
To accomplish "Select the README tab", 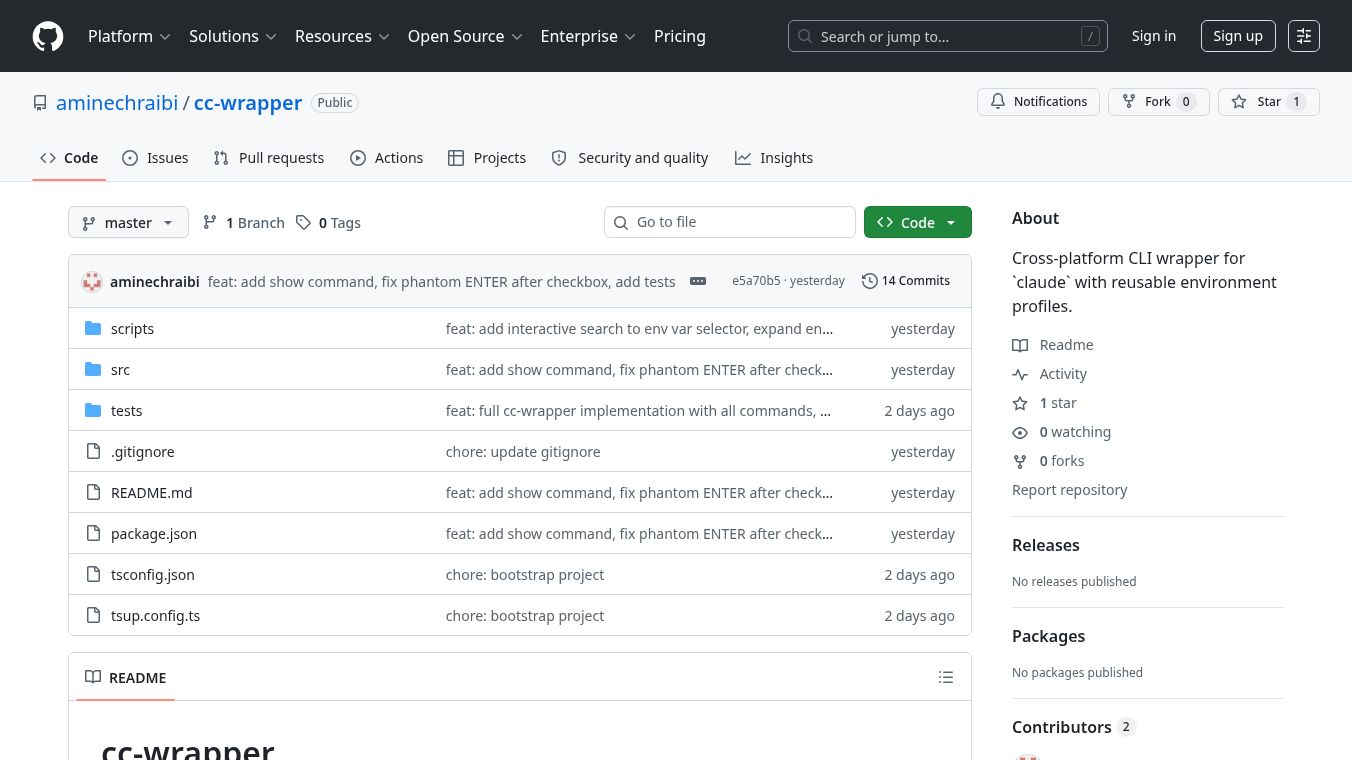I will pyautogui.click(x=126, y=678).
